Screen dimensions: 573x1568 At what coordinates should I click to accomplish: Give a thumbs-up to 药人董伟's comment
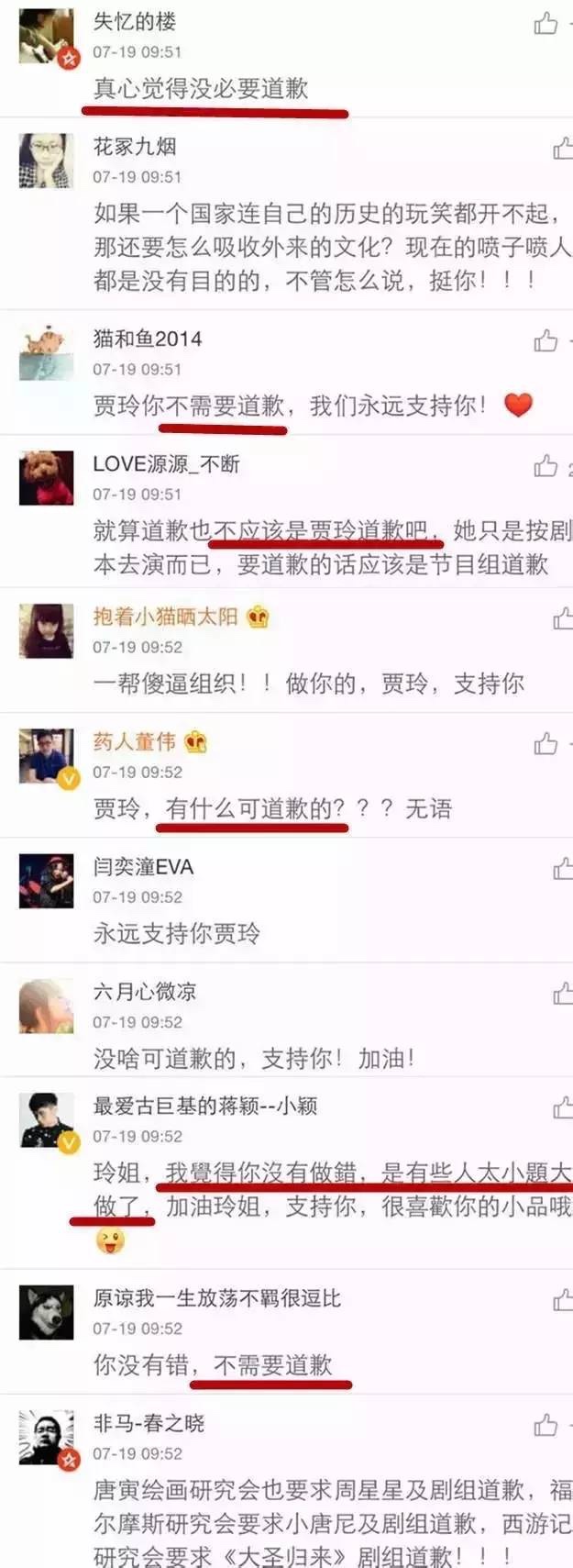point(545,743)
